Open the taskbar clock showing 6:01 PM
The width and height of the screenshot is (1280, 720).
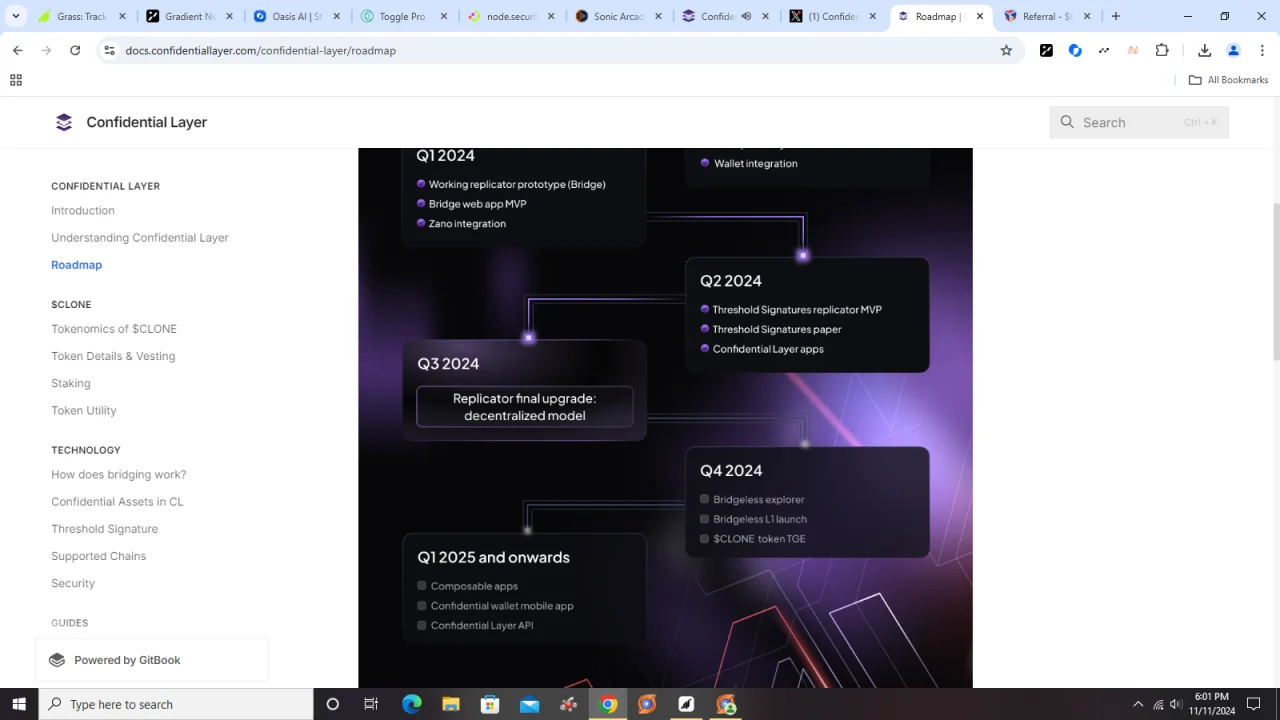tap(1211, 704)
